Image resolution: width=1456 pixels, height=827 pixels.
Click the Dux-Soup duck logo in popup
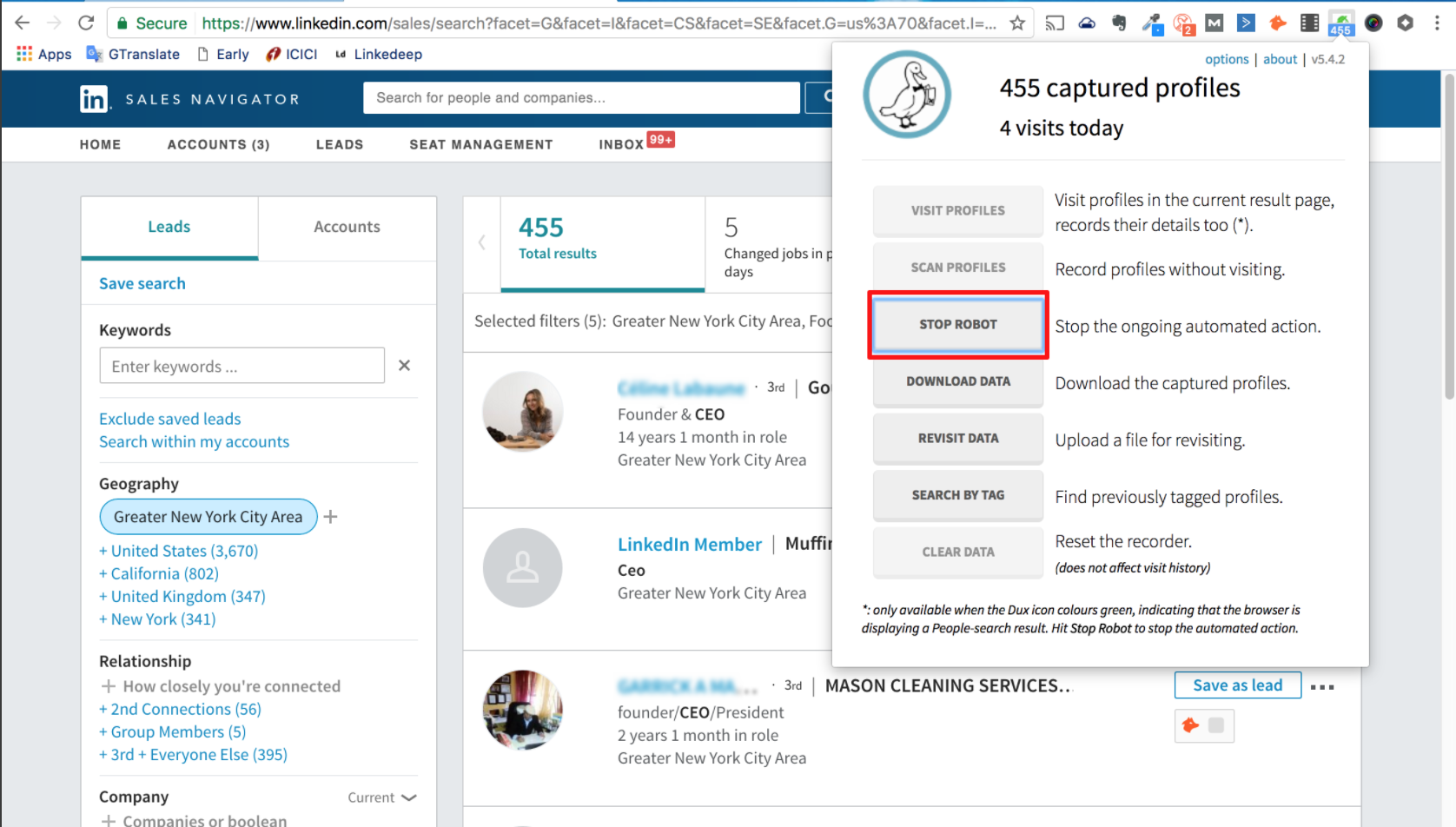click(x=907, y=95)
